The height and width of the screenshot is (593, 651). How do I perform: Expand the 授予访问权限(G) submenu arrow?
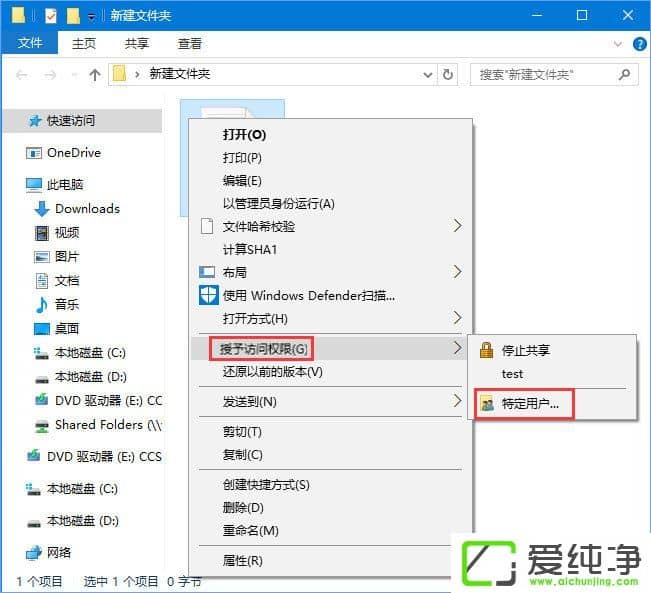tap(457, 348)
